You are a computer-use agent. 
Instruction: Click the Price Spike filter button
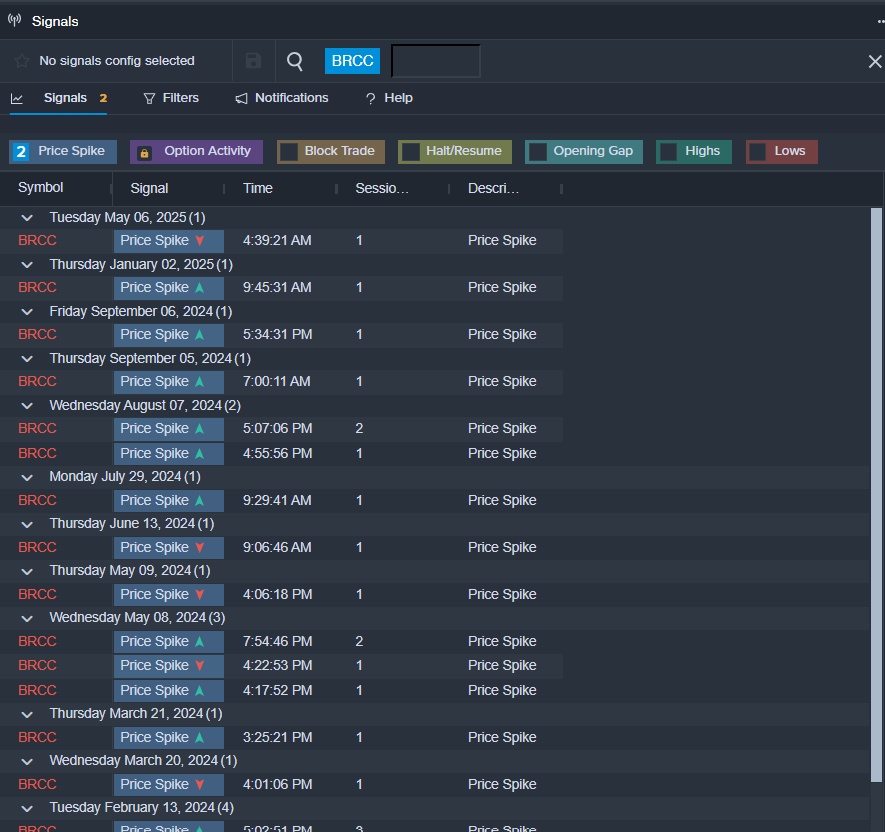click(x=64, y=152)
